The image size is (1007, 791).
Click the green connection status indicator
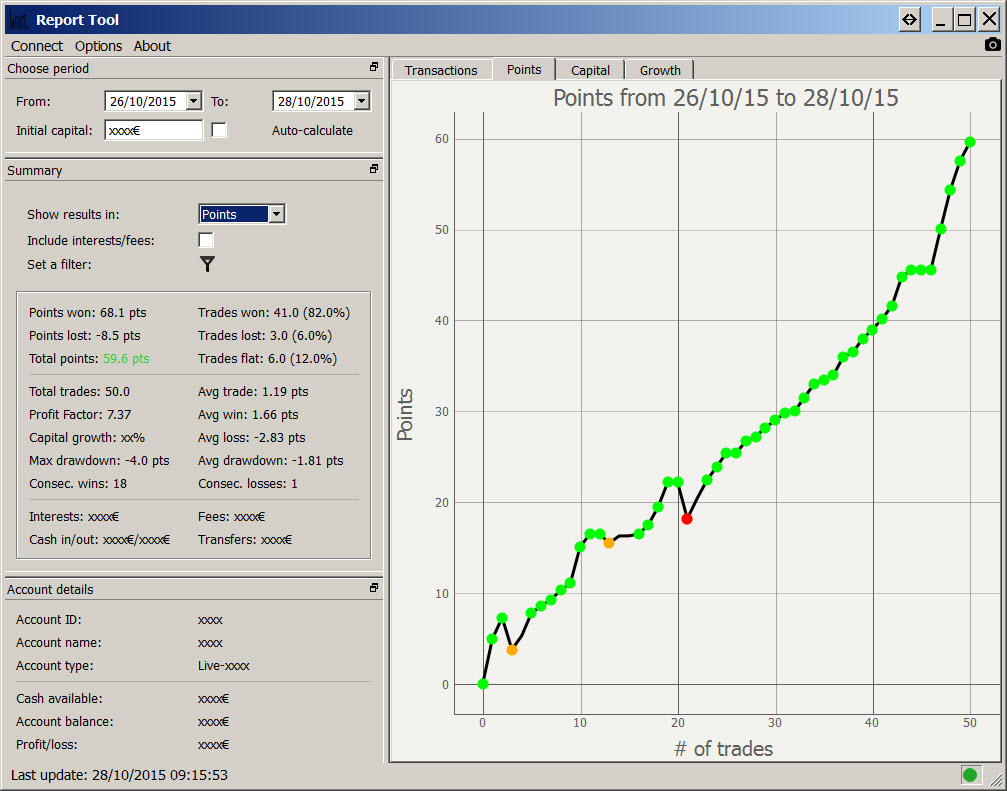(x=969, y=774)
